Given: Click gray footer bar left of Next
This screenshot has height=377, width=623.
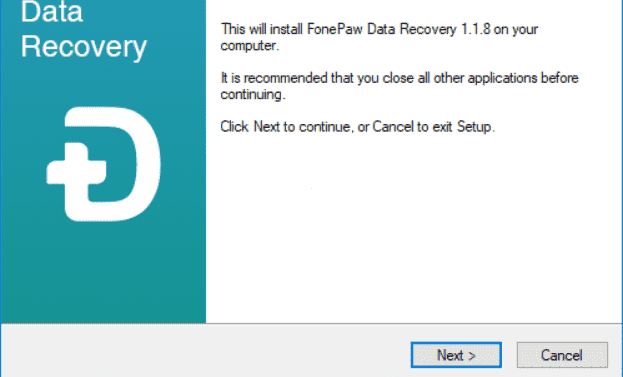Looking at the screenshot, I should [x=205, y=352].
